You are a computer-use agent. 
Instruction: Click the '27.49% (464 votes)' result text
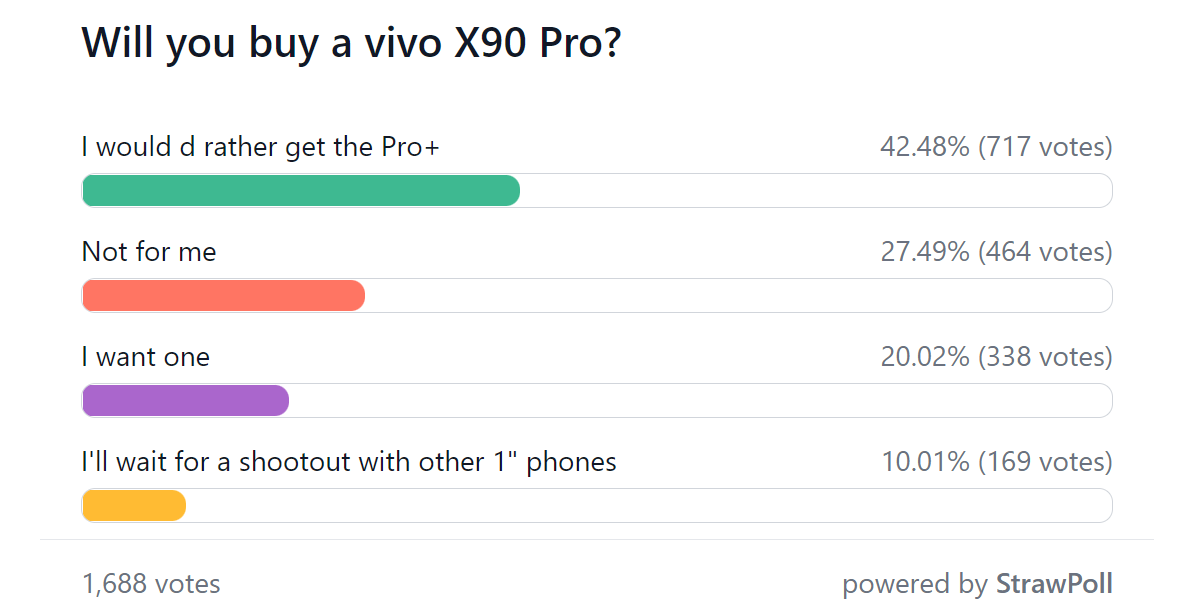click(x=998, y=251)
